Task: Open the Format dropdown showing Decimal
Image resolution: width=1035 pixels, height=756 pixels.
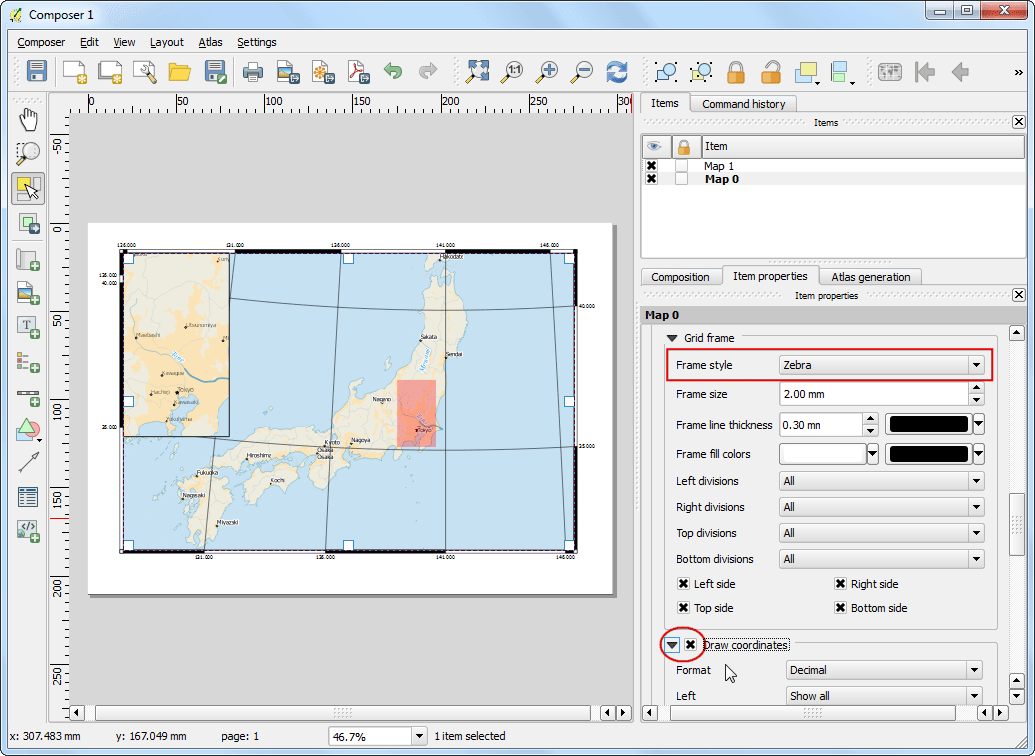Action: (x=976, y=670)
